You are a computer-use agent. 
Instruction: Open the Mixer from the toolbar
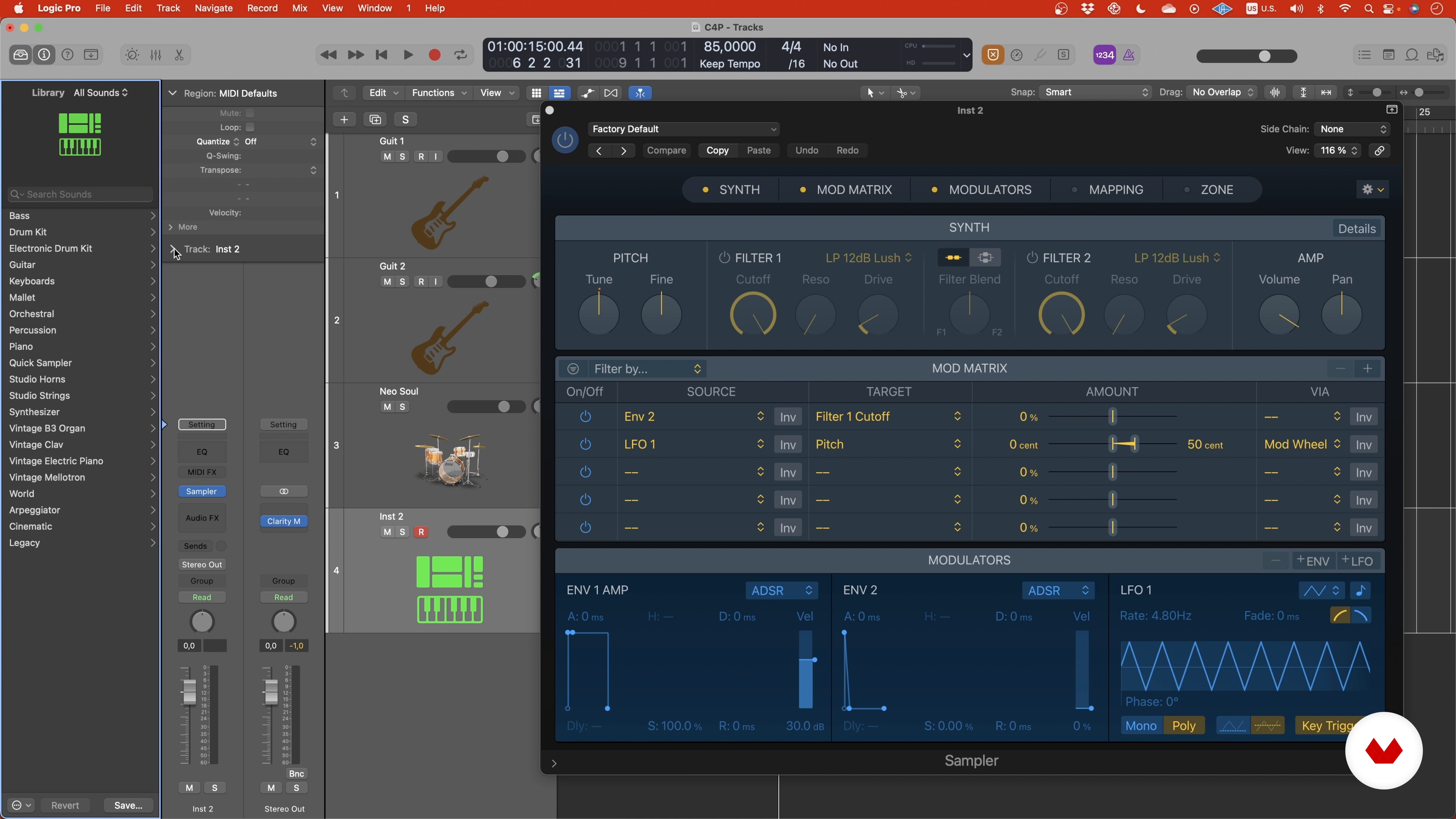coord(155,55)
